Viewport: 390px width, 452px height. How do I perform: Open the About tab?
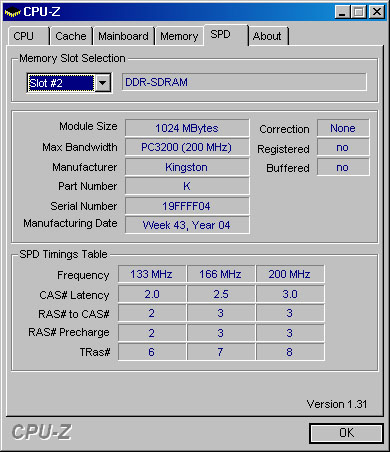click(x=268, y=36)
